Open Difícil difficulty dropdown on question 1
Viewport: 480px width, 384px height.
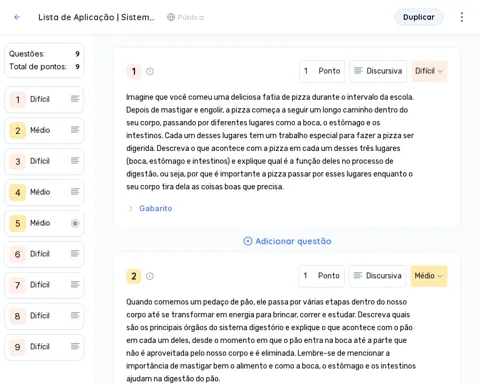pos(429,71)
